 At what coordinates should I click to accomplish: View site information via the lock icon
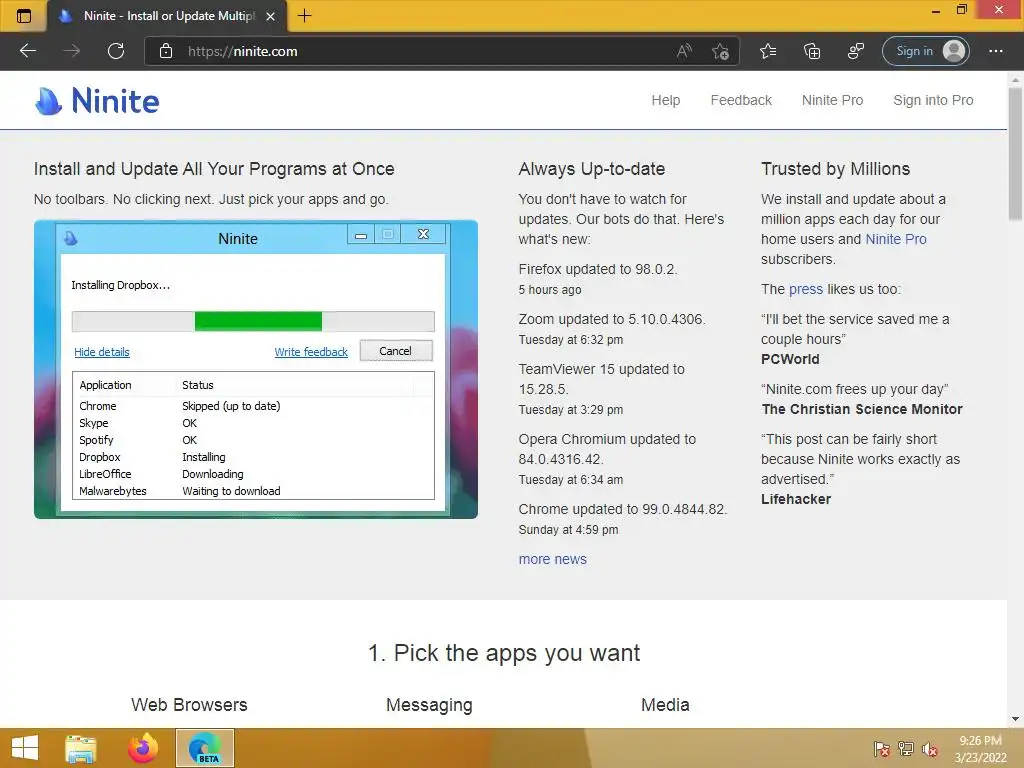point(166,51)
